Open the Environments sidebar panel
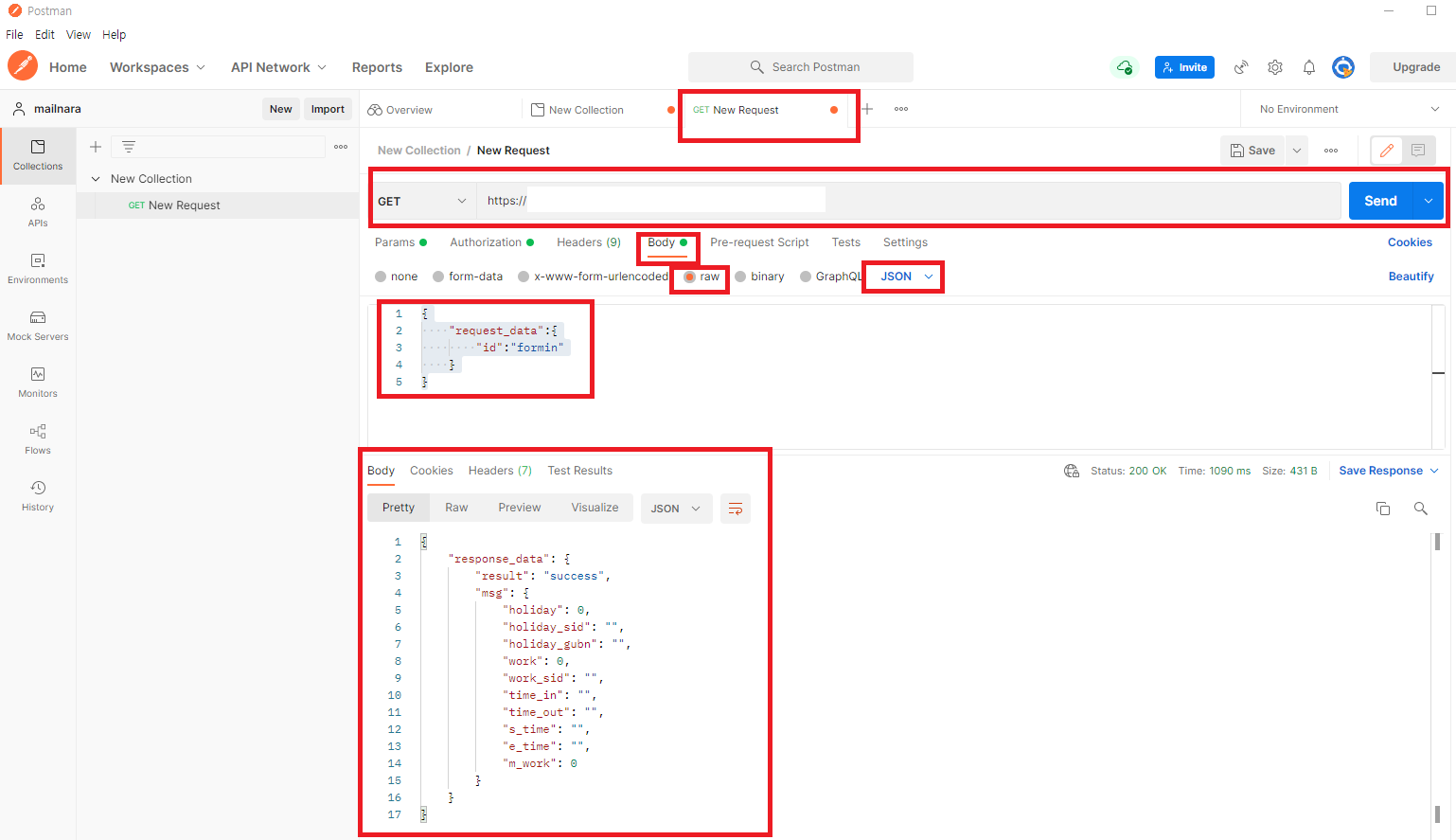The height and width of the screenshot is (840, 1456). click(x=38, y=269)
